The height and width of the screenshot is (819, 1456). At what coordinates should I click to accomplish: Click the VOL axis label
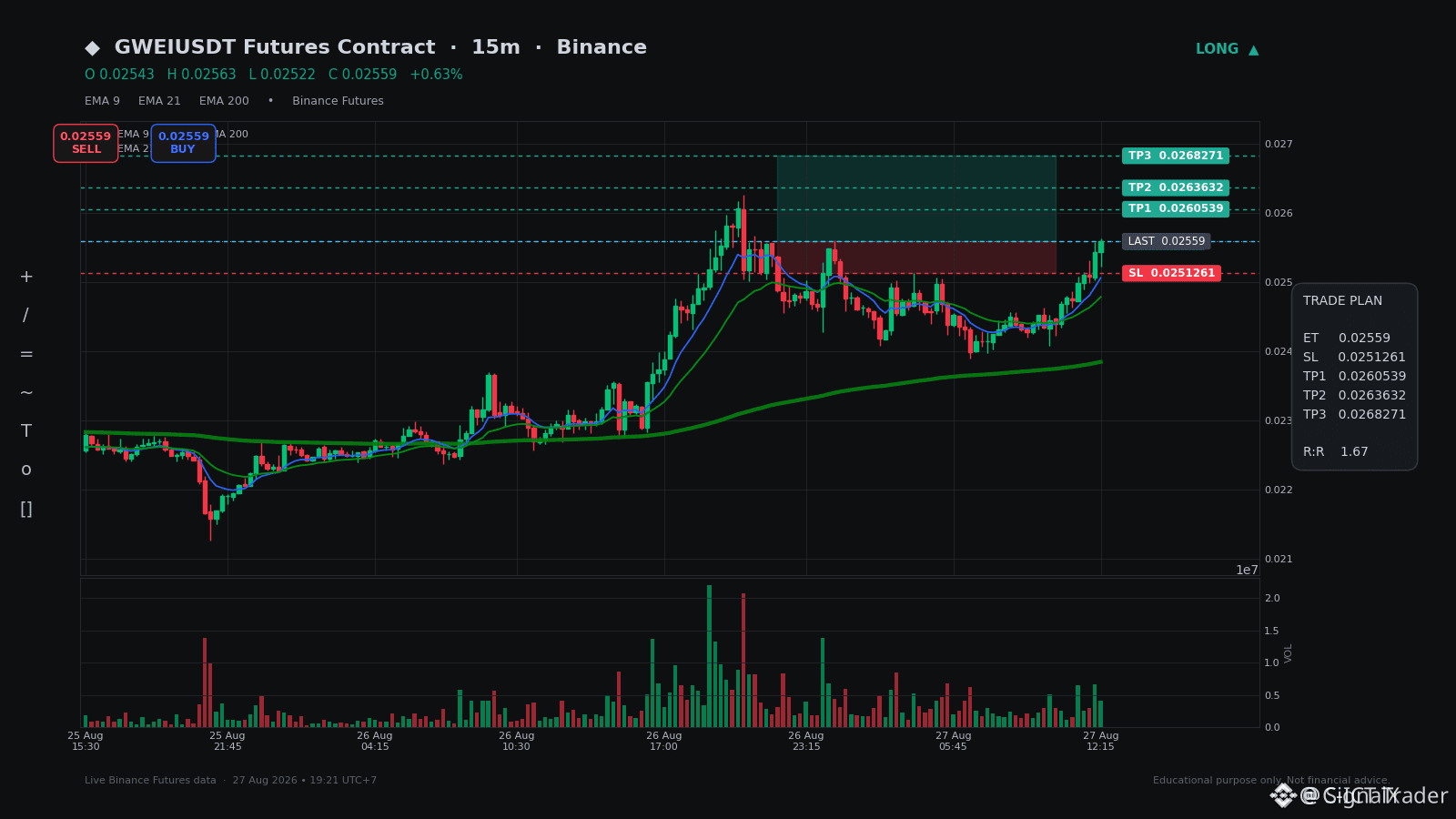pyautogui.click(x=1289, y=652)
